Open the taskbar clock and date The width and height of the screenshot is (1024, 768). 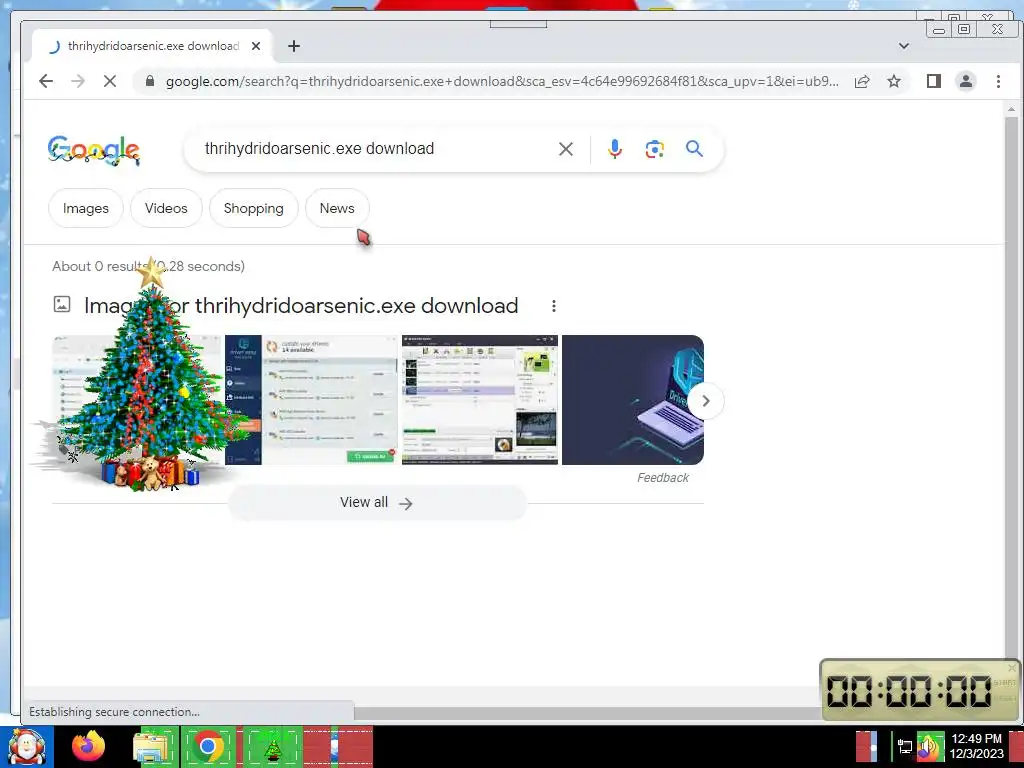coord(976,746)
